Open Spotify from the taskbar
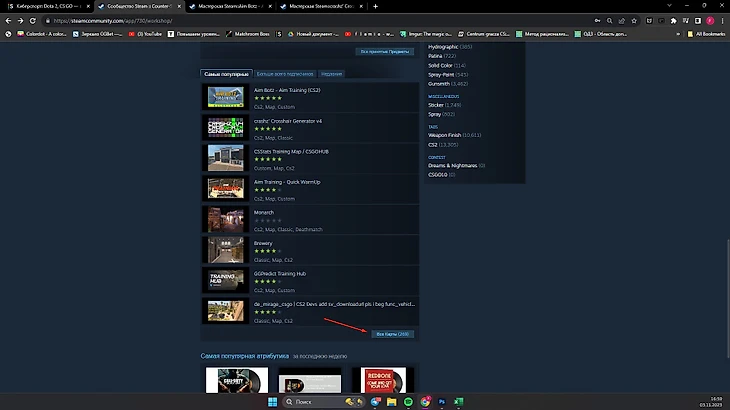The height and width of the screenshot is (410, 730). (410, 401)
